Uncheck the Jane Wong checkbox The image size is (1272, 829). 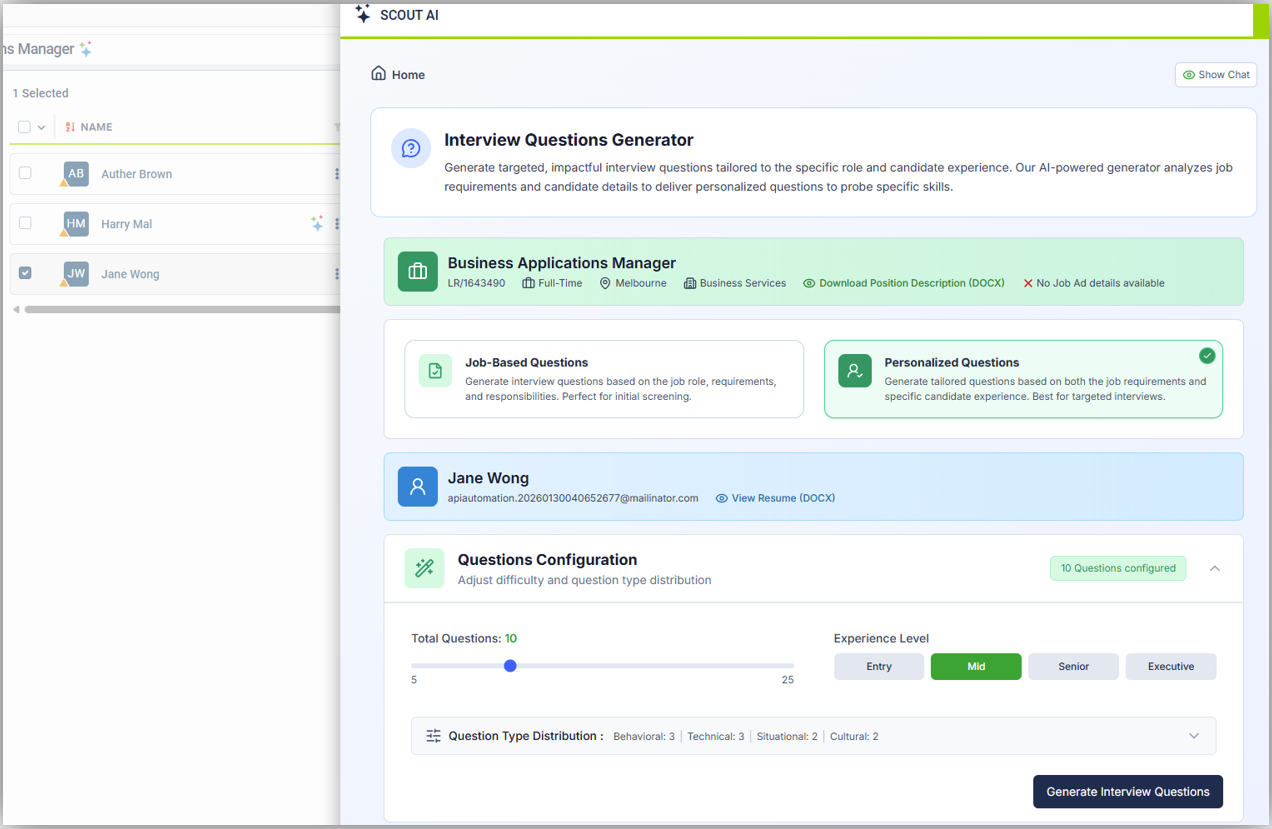pyautogui.click(x=25, y=273)
